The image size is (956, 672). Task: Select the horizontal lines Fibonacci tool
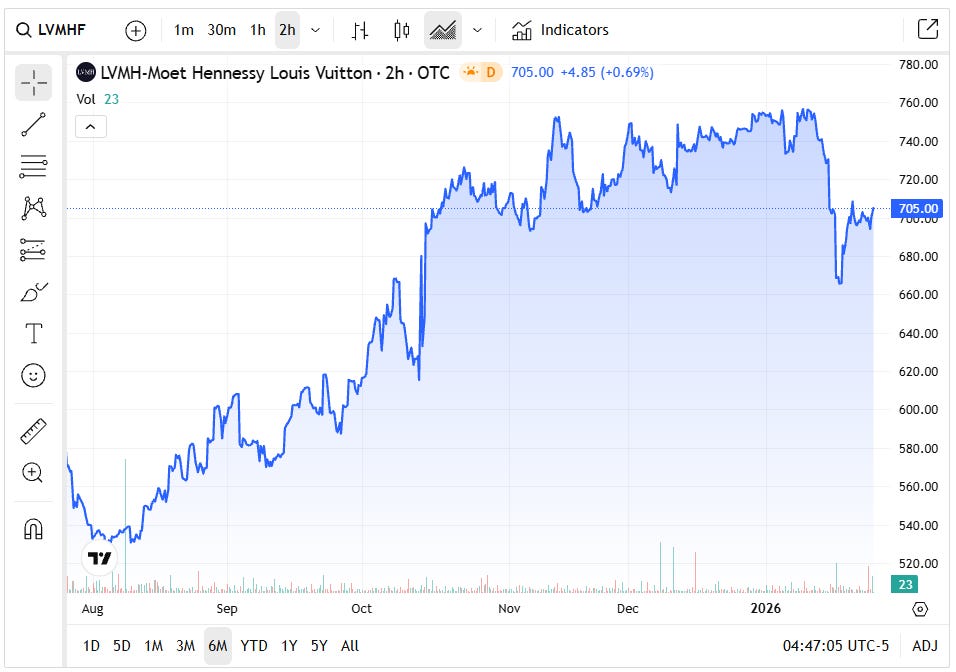(34, 166)
